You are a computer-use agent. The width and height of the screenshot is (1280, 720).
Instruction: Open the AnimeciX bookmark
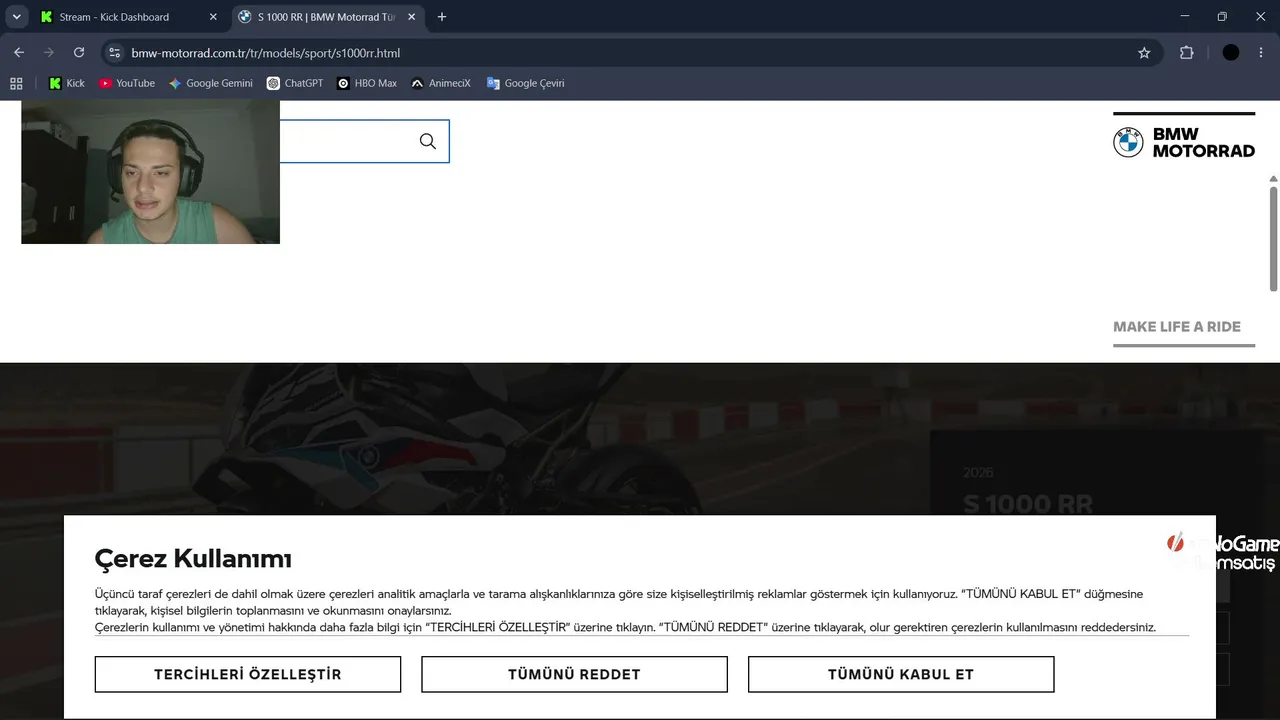coord(441,83)
